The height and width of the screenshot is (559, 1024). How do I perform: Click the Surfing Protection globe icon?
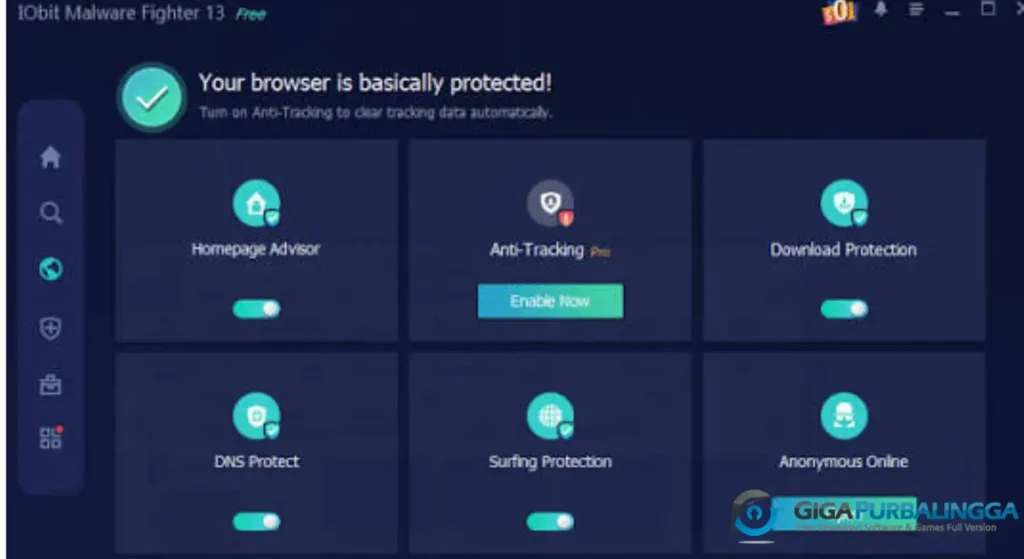coord(551,416)
